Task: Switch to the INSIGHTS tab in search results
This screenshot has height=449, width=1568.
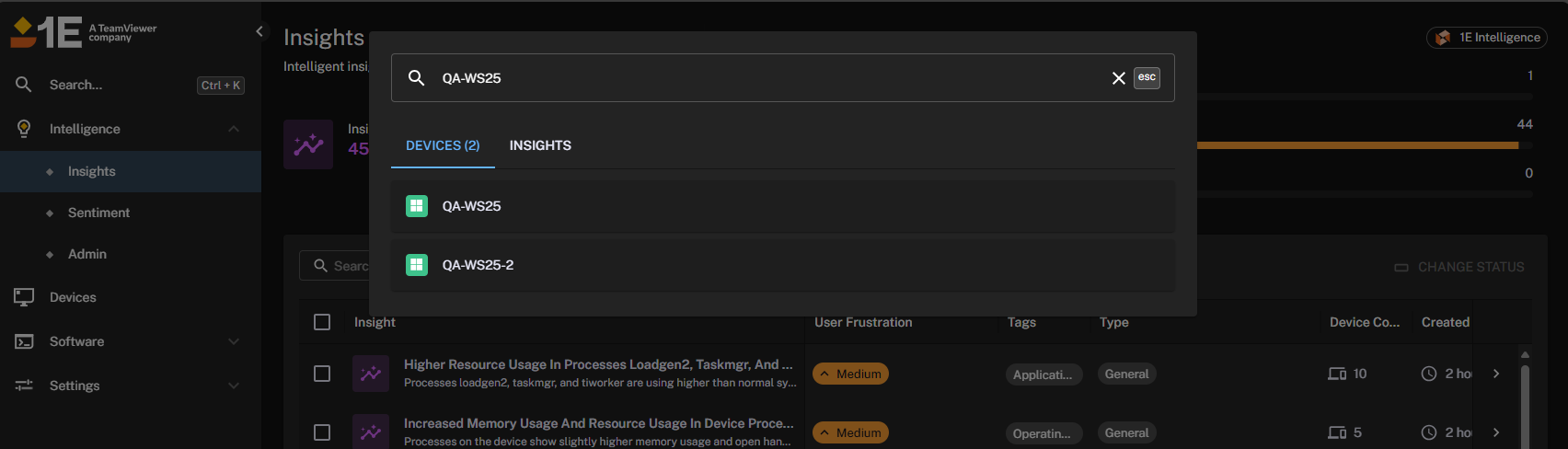Action: coord(540,145)
